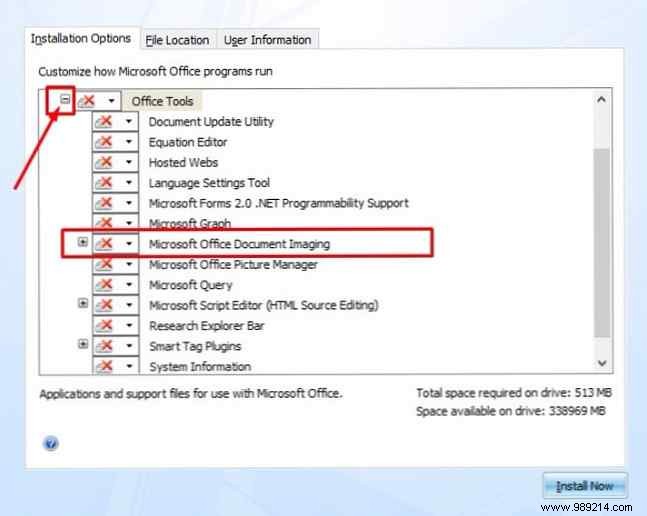Select Equation Editor item
647x516 pixels.
pos(188,142)
